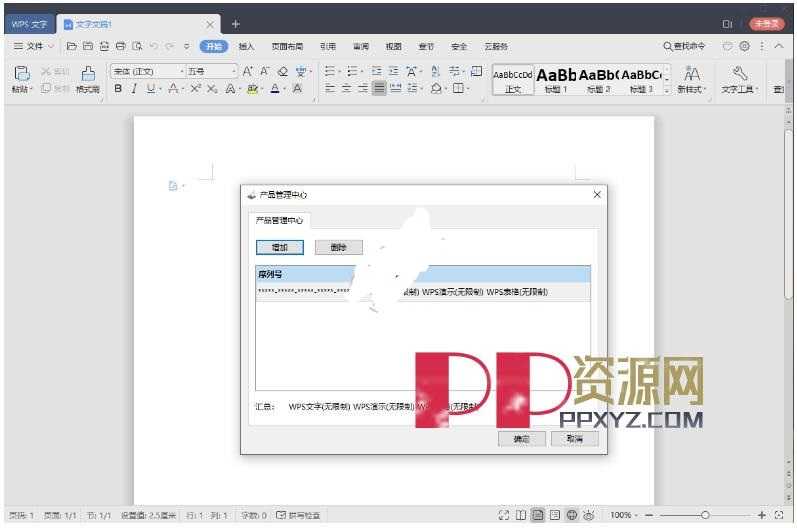This screenshot has height=528, width=797.
Task: Click the Print icon in quick access toolbar
Action: tap(120, 46)
